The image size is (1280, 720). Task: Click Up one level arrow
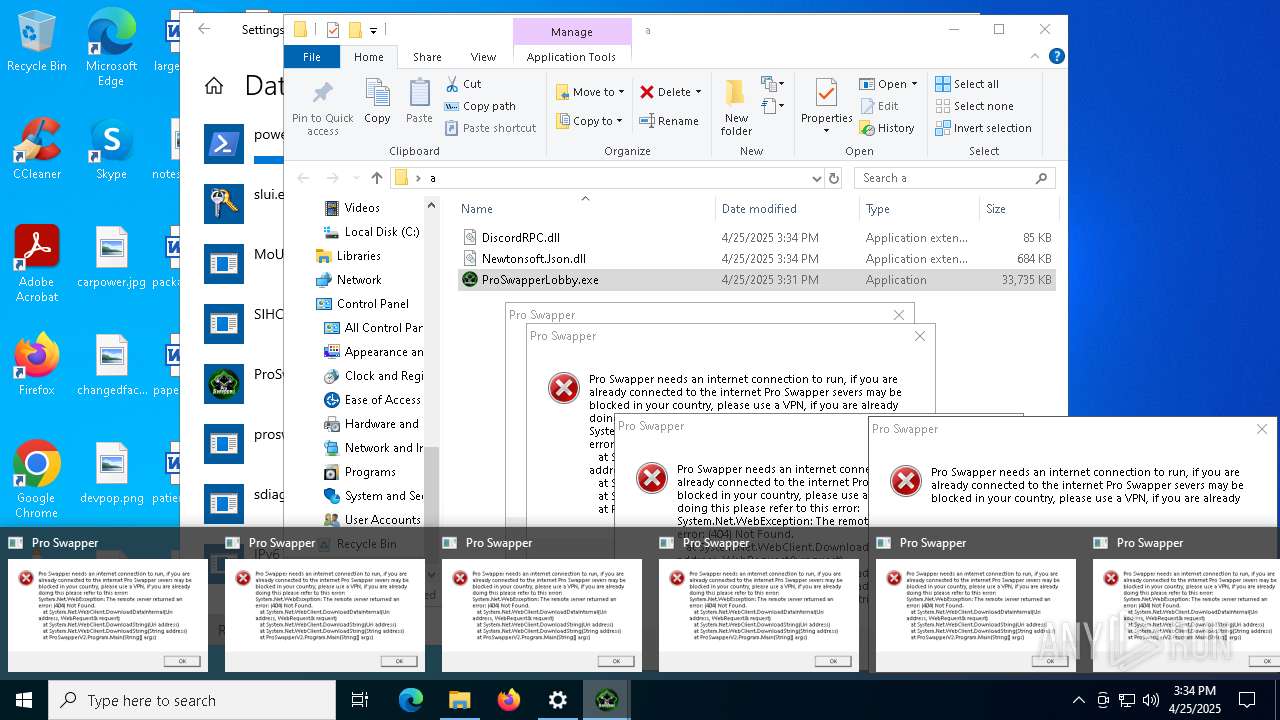376,178
